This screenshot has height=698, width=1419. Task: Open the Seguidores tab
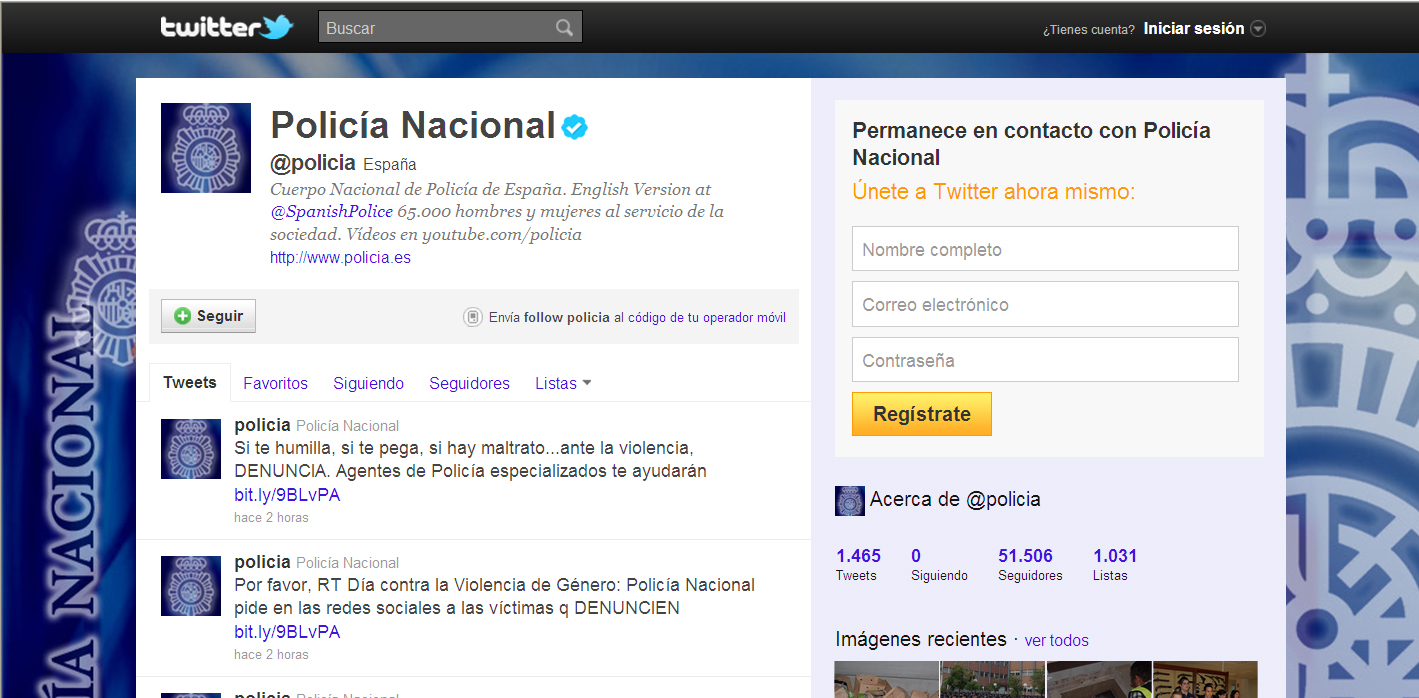coord(469,383)
